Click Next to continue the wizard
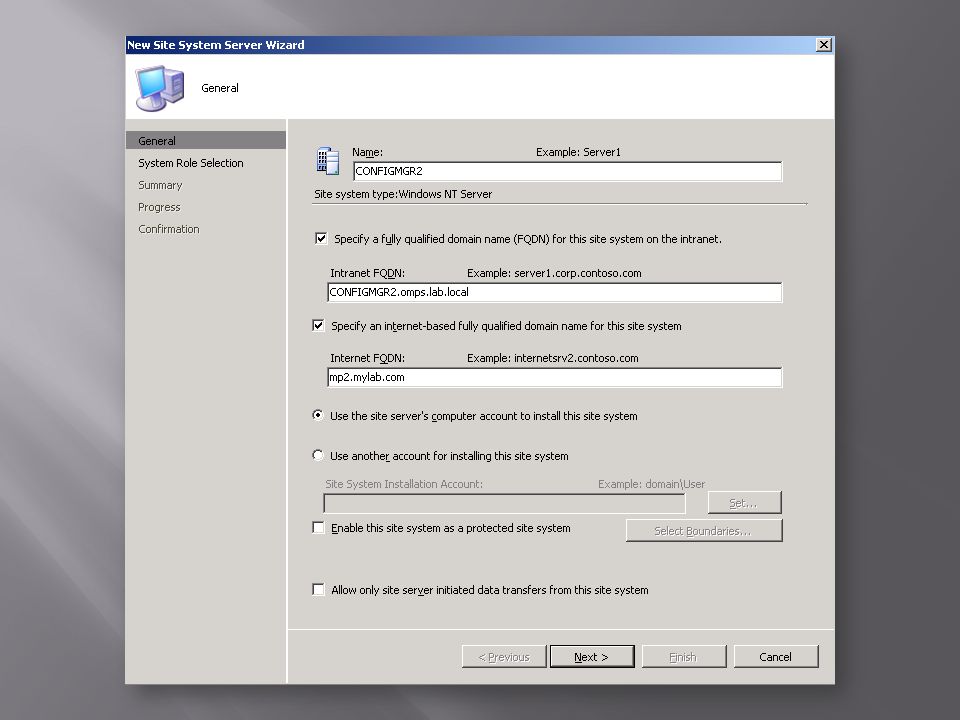This screenshot has height=720, width=960. (592, 656)
